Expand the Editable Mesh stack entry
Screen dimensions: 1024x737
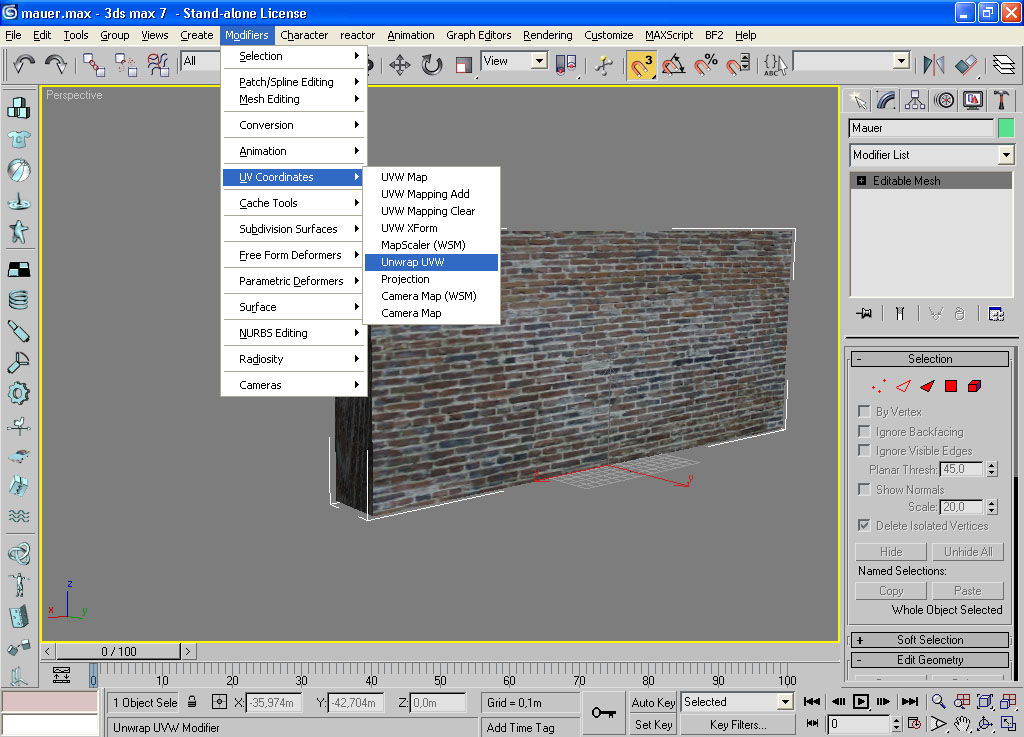(861, 181)
